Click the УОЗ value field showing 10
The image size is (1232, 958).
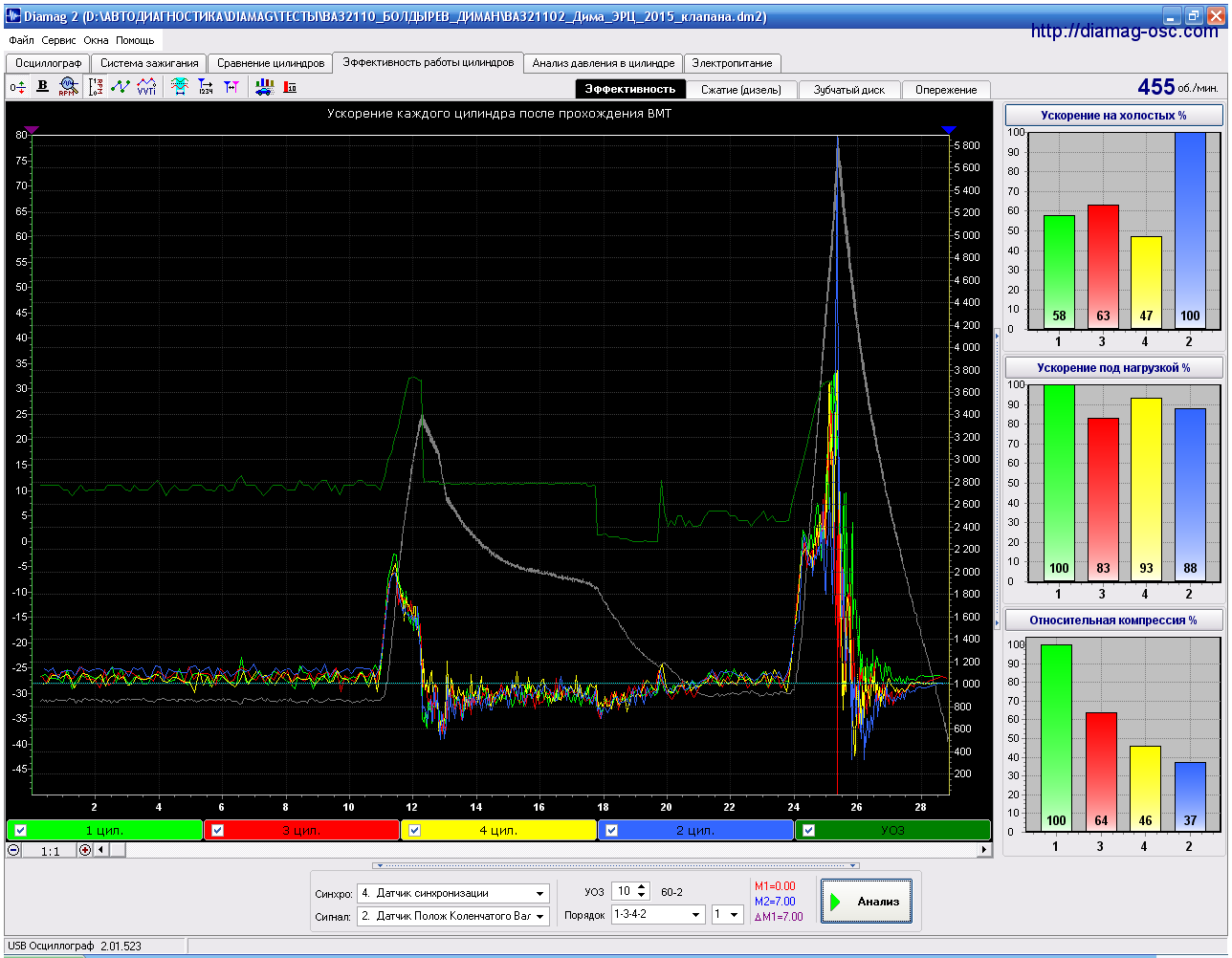(625, 891)
